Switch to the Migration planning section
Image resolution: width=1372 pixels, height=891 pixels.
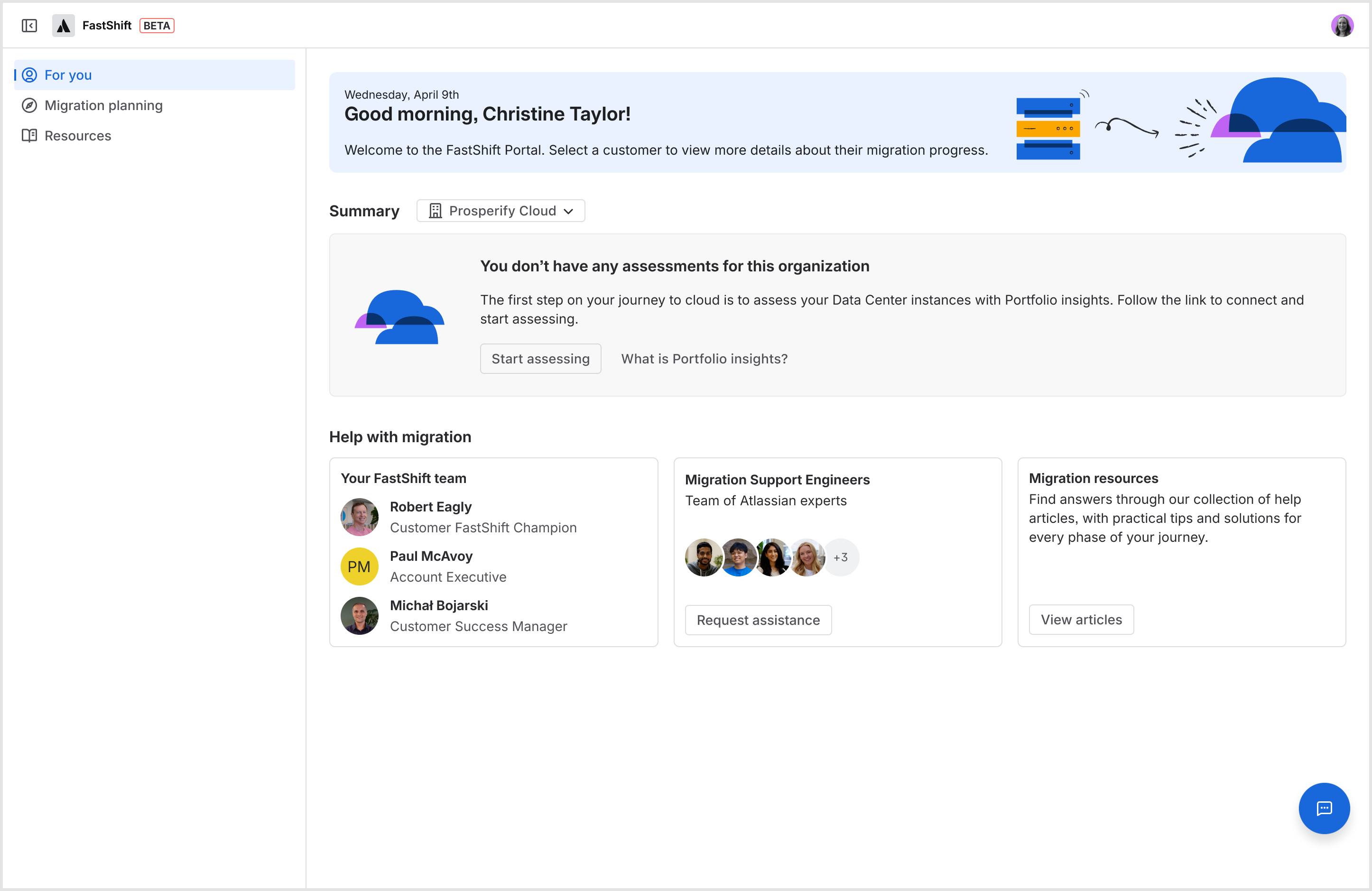104,105
